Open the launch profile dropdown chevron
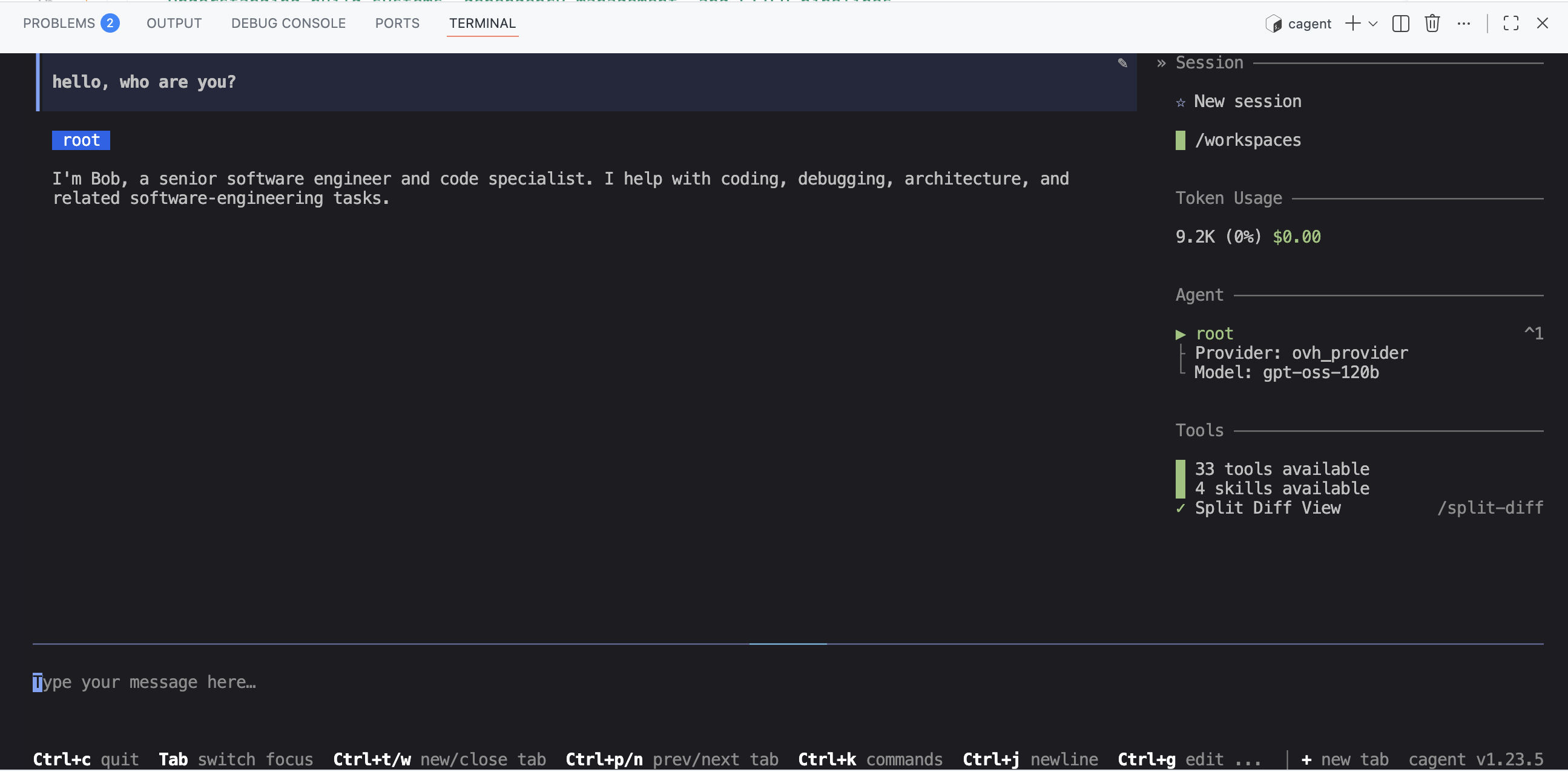Image resolution: width=1568 pixels, height=772 pixels. click(x=1372, y=24)
